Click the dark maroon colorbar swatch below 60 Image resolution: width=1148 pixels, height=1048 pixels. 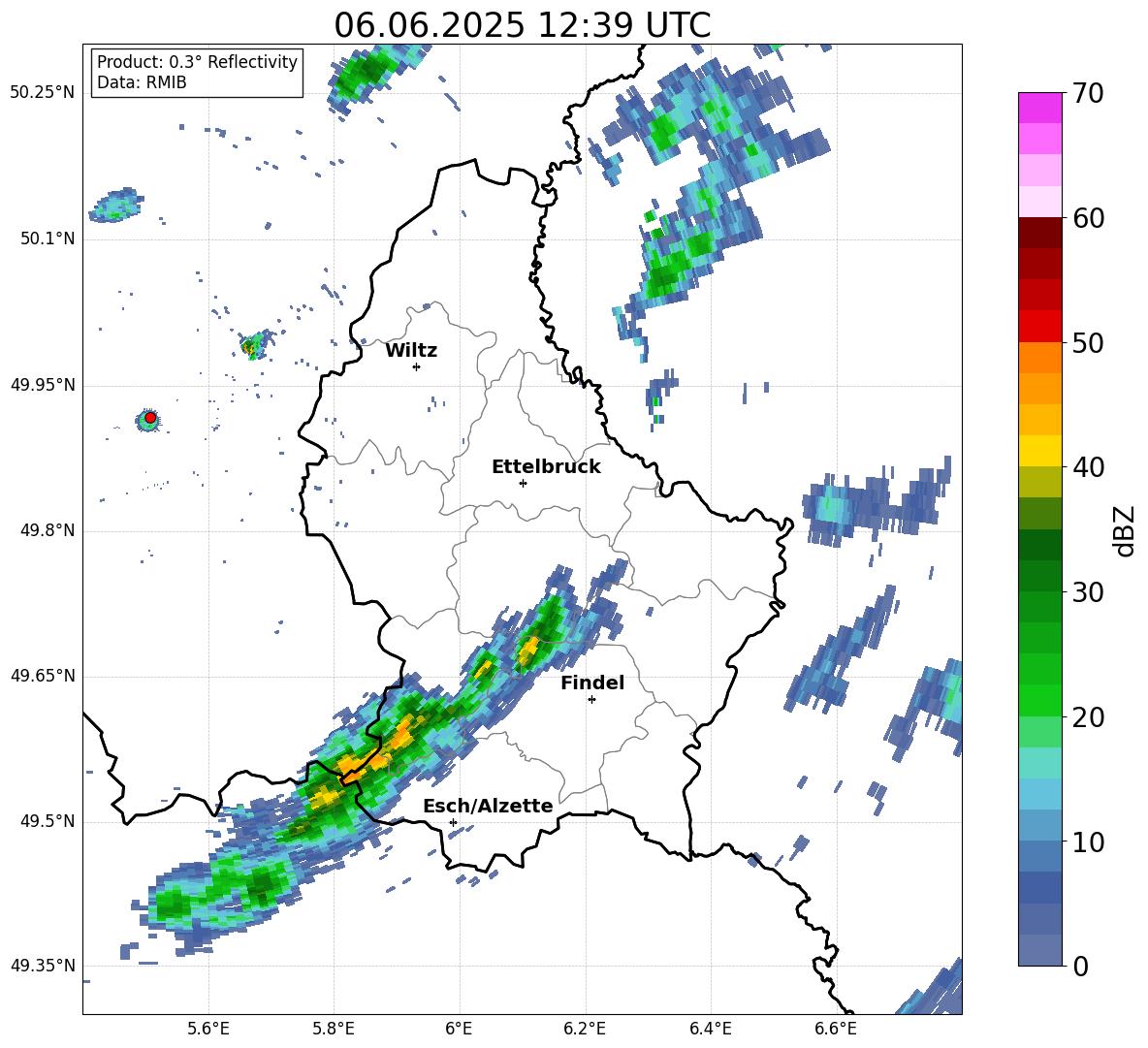coord(1039,233)
